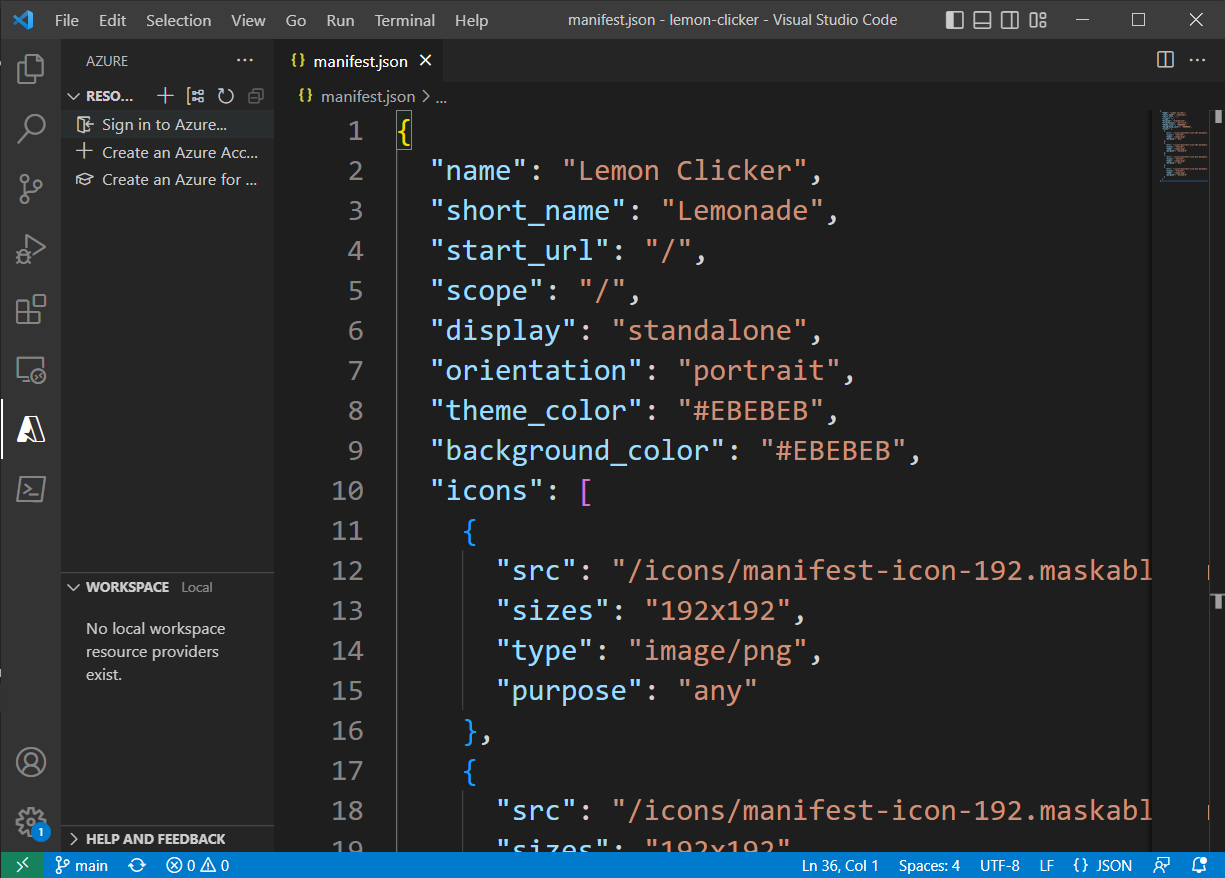Open errors and warnings count in status bar
The width and height of the screenshot is (1225, 878).
pyautogui.click(x=198, y=865)
